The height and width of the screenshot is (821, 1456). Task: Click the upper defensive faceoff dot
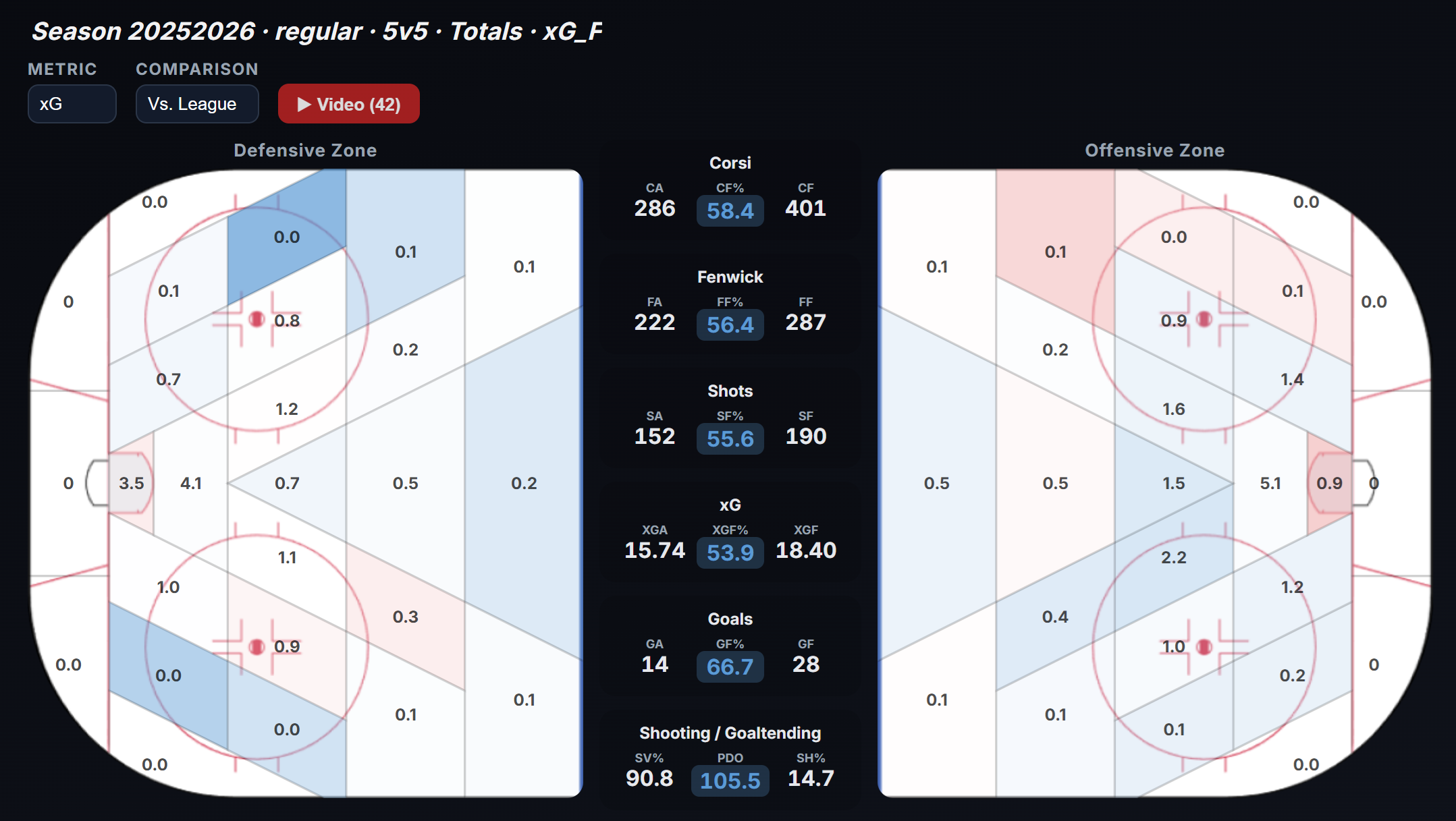(257, 319)
